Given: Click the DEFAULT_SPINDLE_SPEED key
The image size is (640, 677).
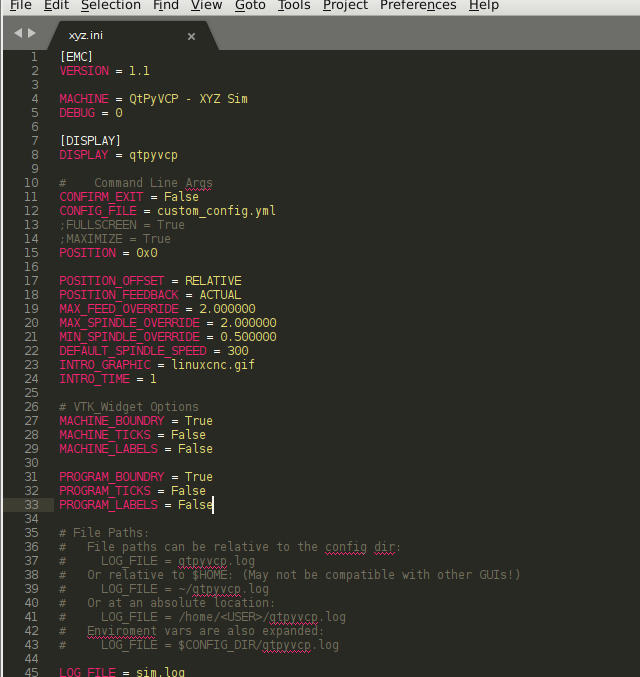Looking at the screenshot, I should click(x=133, y=351).
